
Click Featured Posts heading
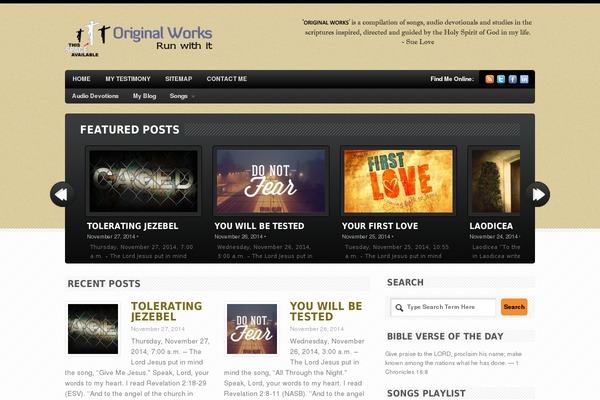click(x=130, y=130)
